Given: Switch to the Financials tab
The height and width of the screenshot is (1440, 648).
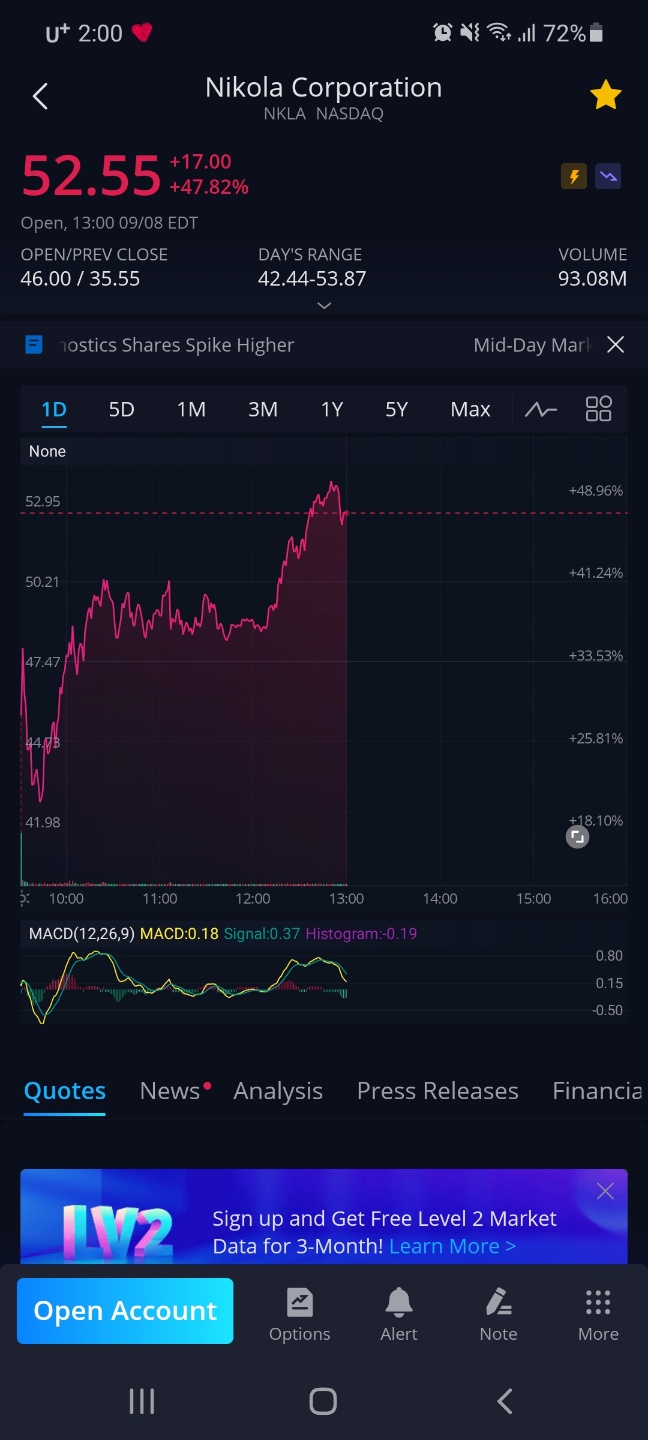Looking at the screenshot, I should click(x=597, y=1091).
